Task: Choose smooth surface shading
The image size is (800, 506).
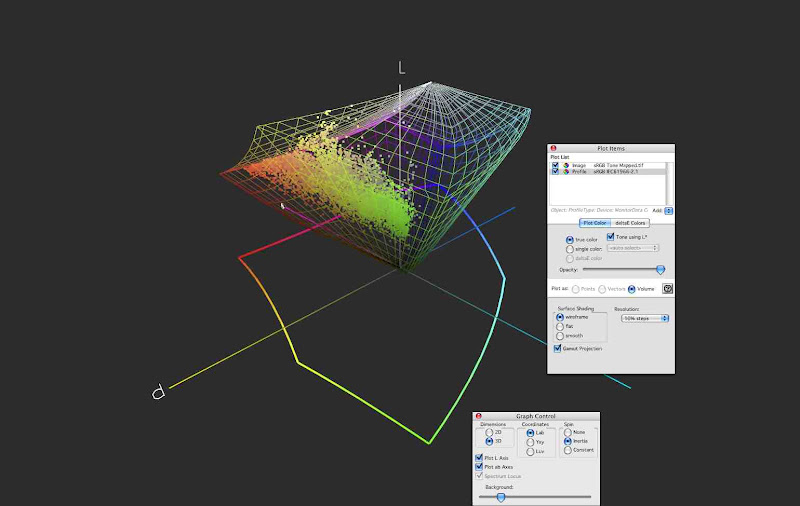Action: 560,336
